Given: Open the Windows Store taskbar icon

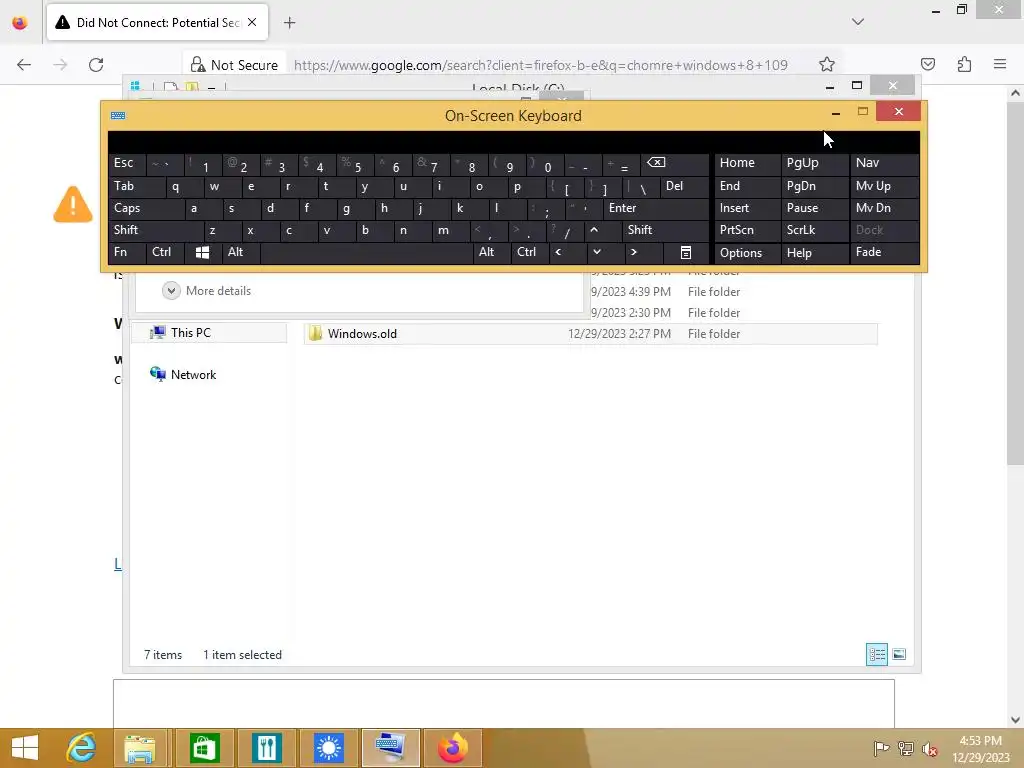Looking at the screenshot, I should coord(204,748).
